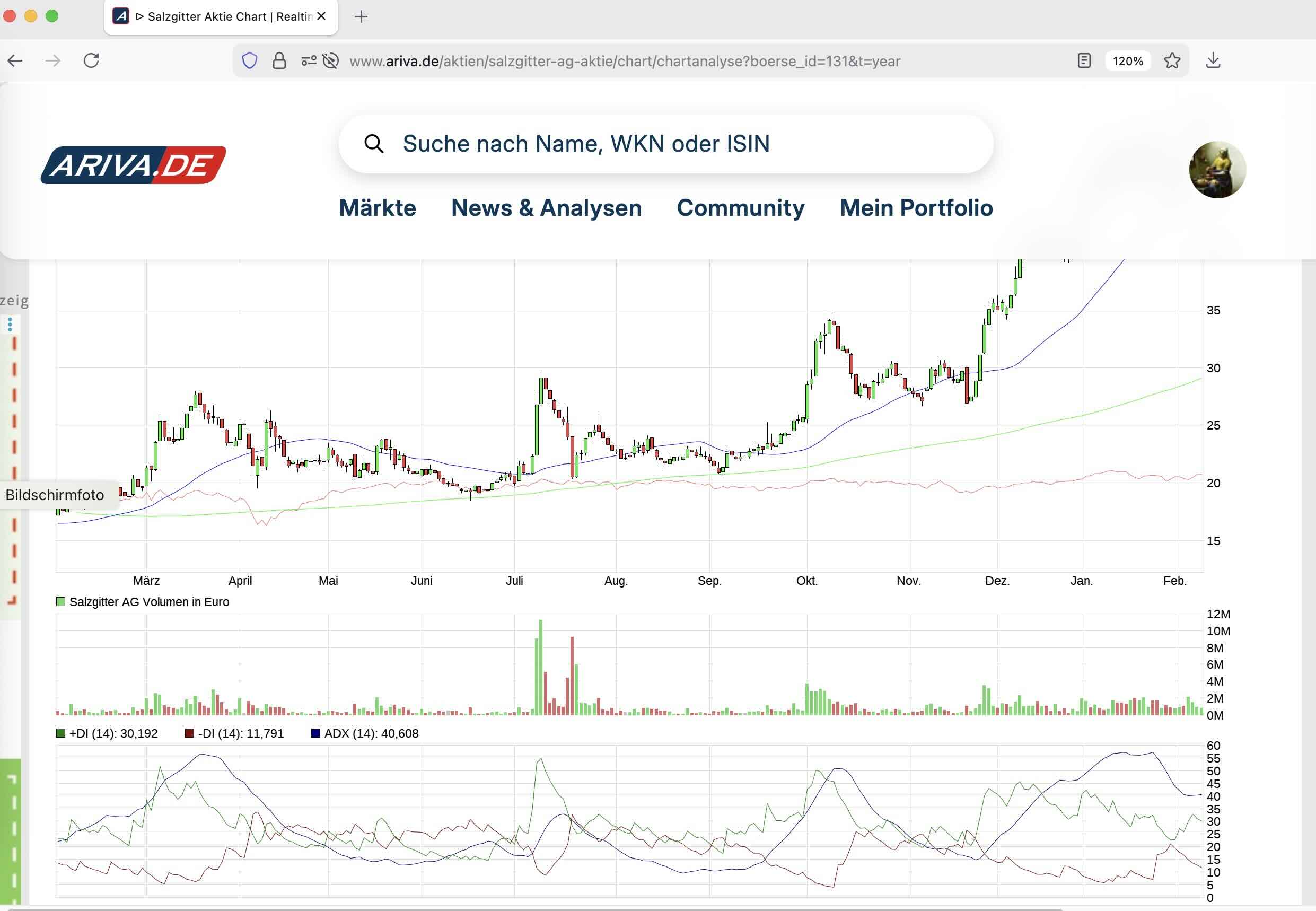The image size is (1316, 911).
Task: Click the ARIVA.DE logo
Action: 134,165
